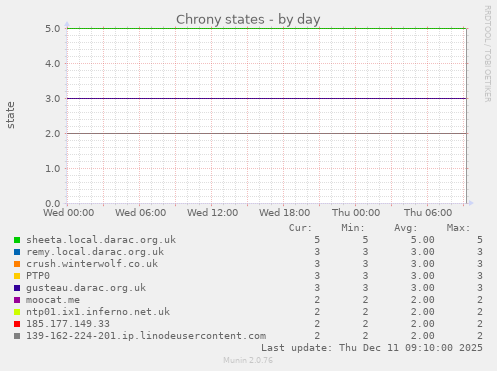Click the Thu 00:00 x-axis label

(x=356, y=213)
